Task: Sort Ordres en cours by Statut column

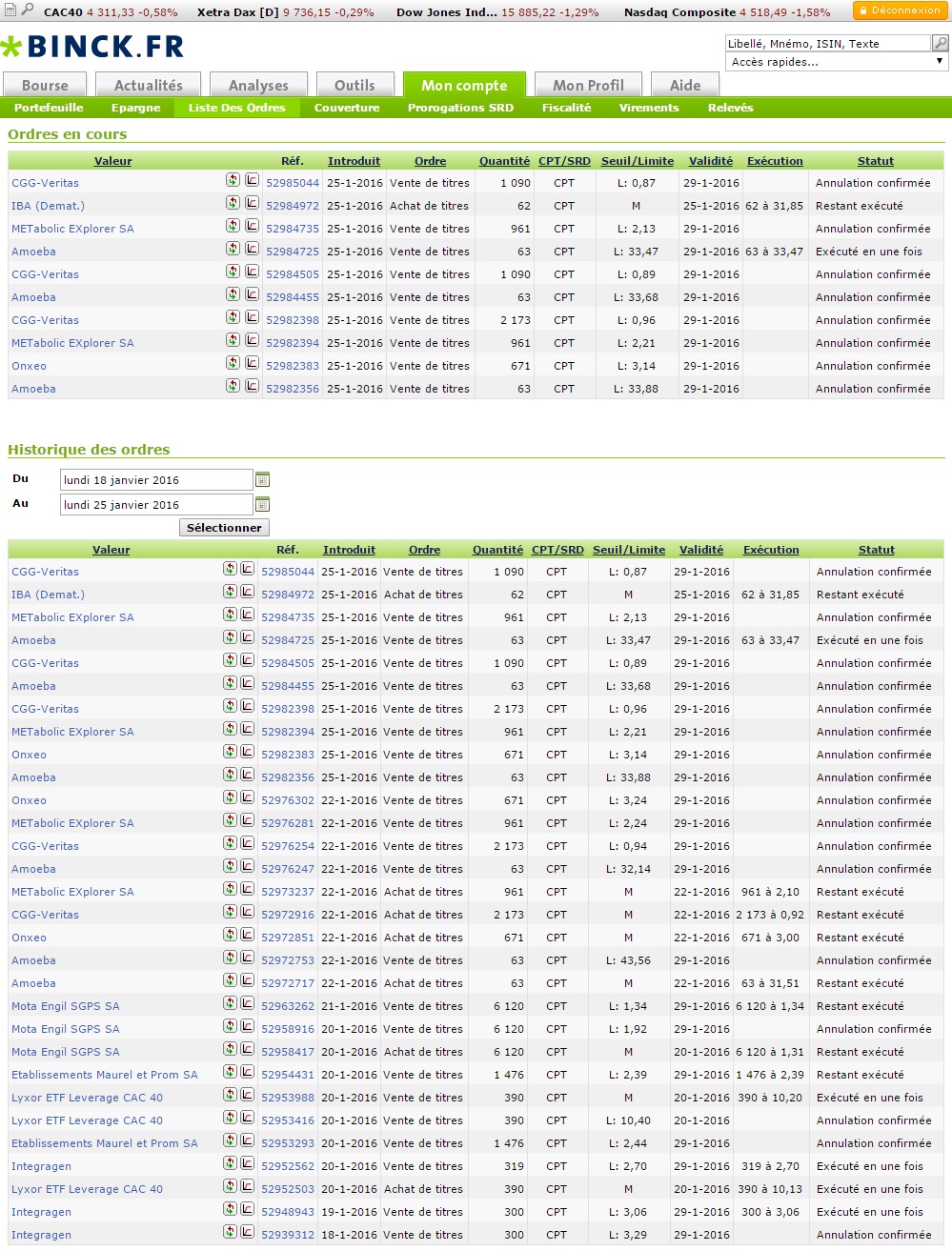Action: (875, 161)
